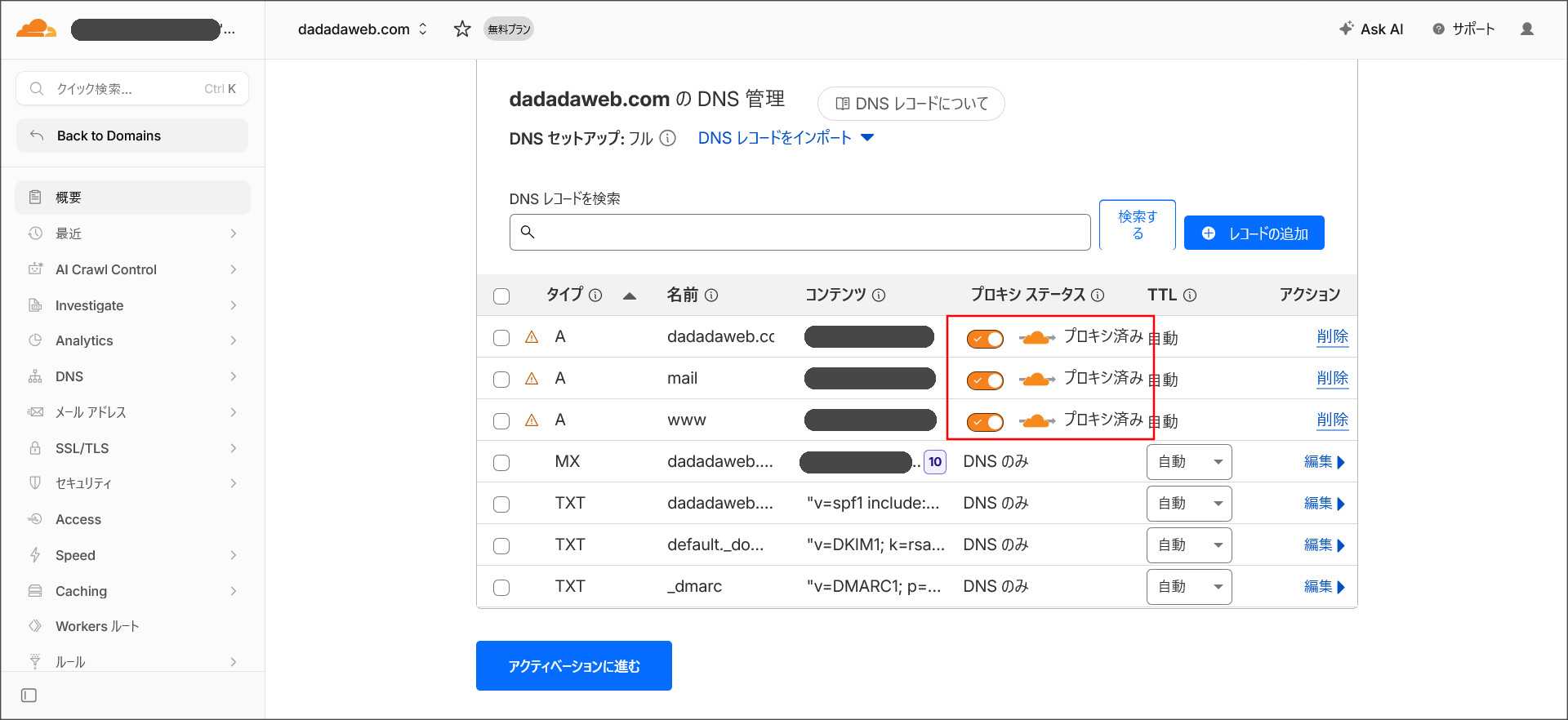Click the search icon in DNS record field
Image resolution: width=1568 pixels, height=720 pixels.
click(x=528, y=233)
